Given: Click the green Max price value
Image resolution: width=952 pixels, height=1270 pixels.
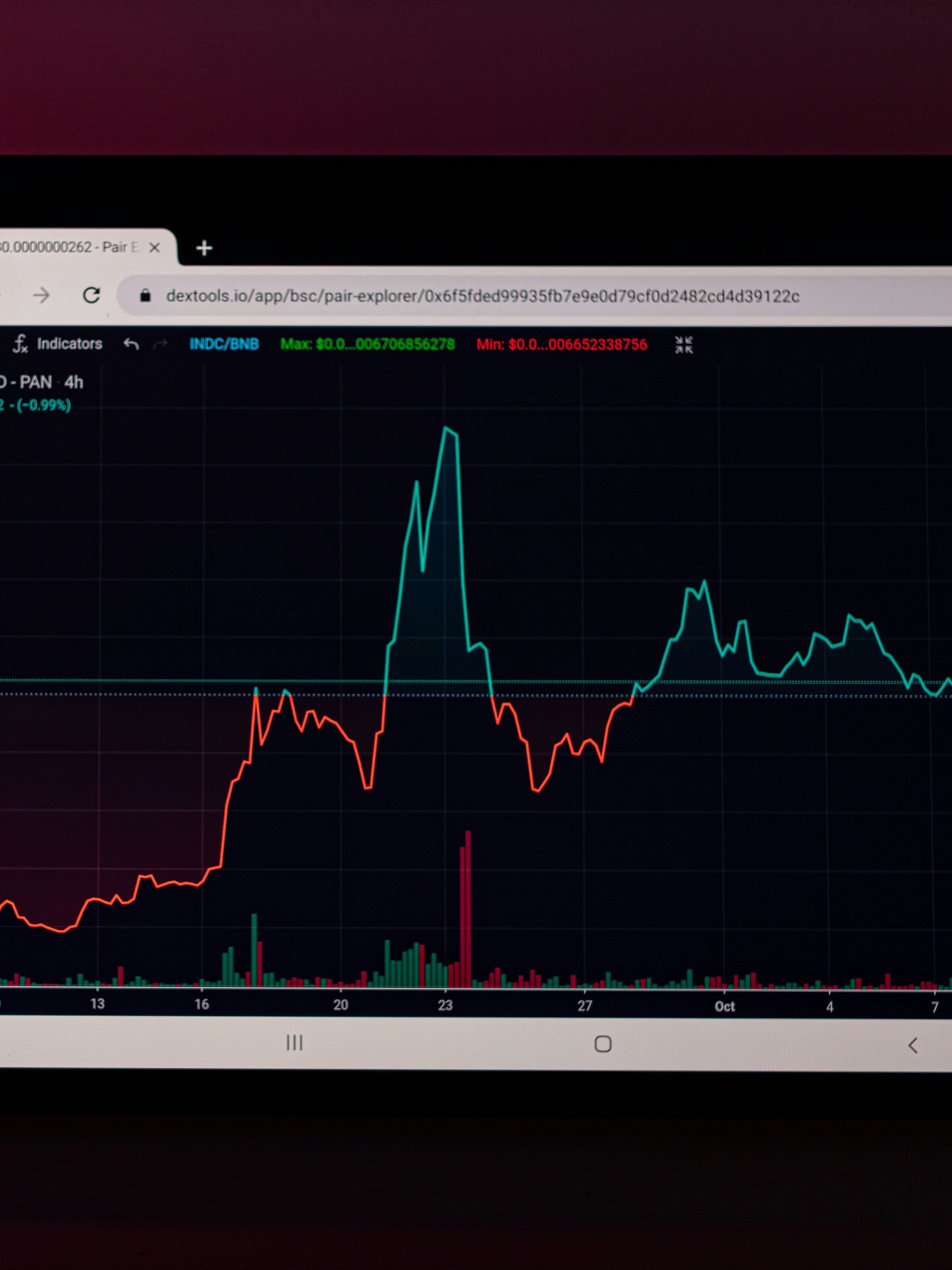Looking at the screenshot, I should (367, 344).
